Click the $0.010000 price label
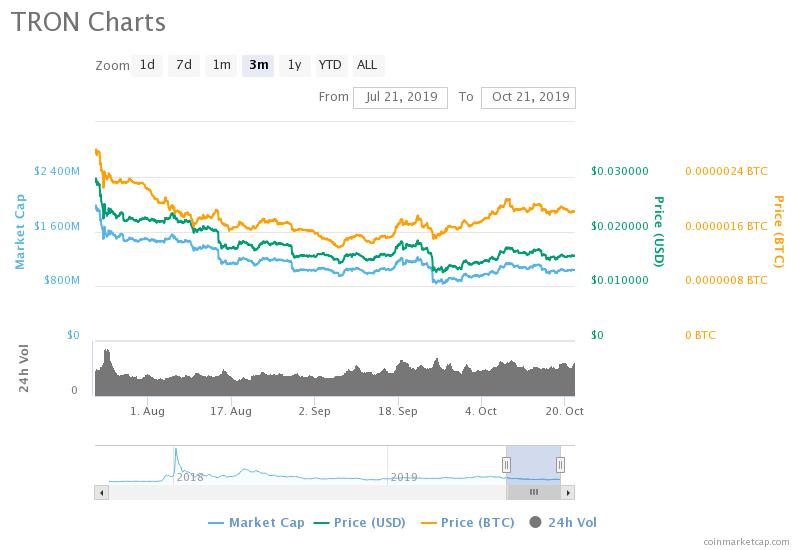The width and height of the screenshot is (800, 550). pos(620,280)
